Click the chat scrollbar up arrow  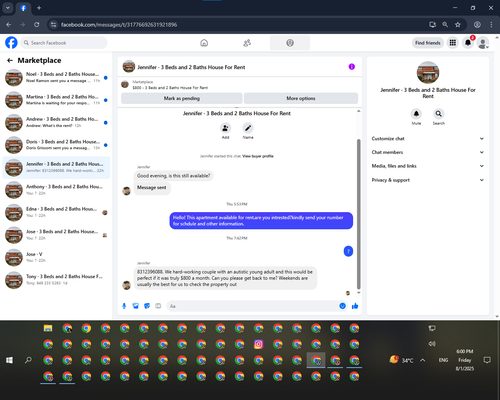click(x=359, y=111)
